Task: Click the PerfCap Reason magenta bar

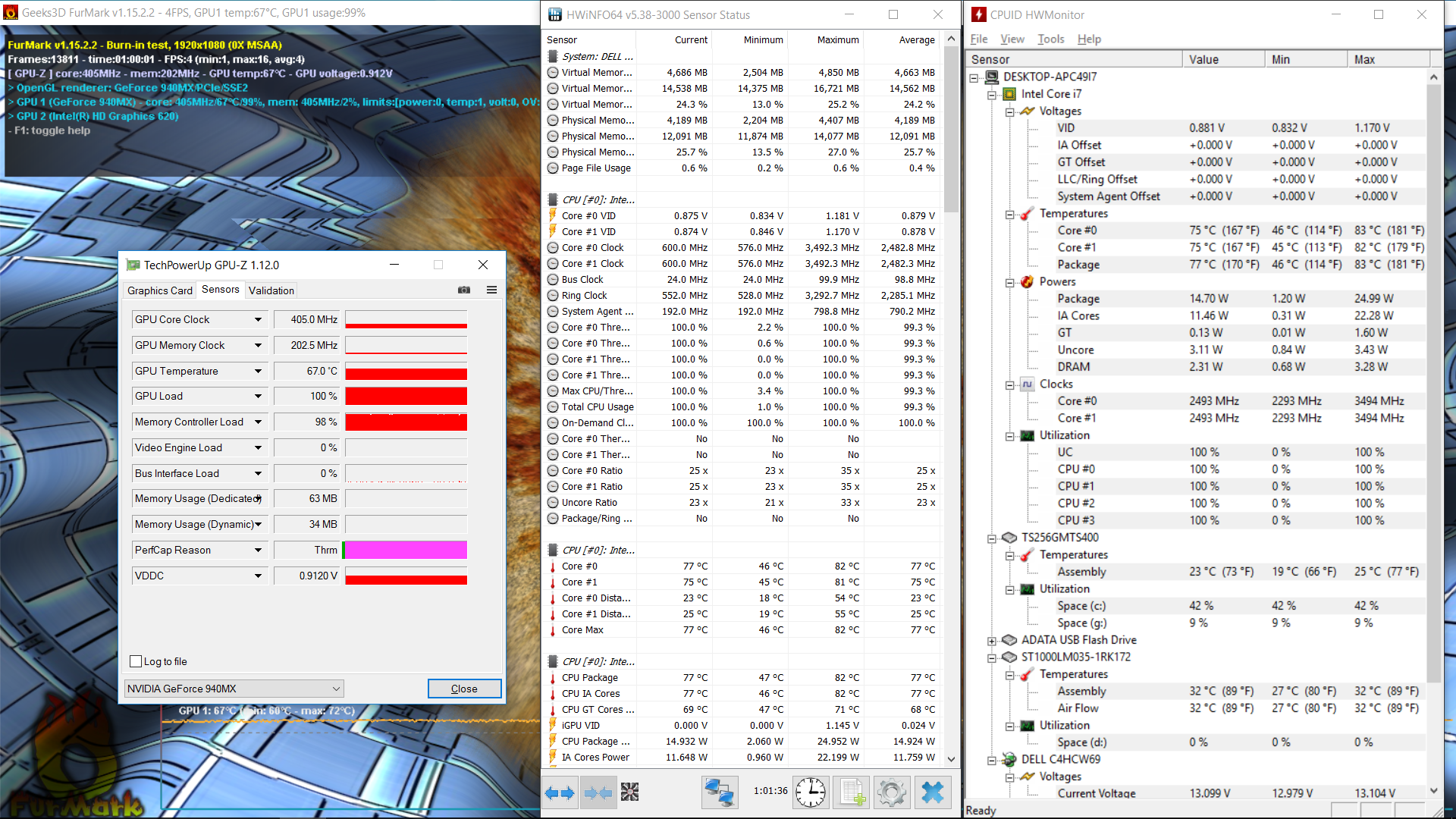Action: (x=406, y=551)
